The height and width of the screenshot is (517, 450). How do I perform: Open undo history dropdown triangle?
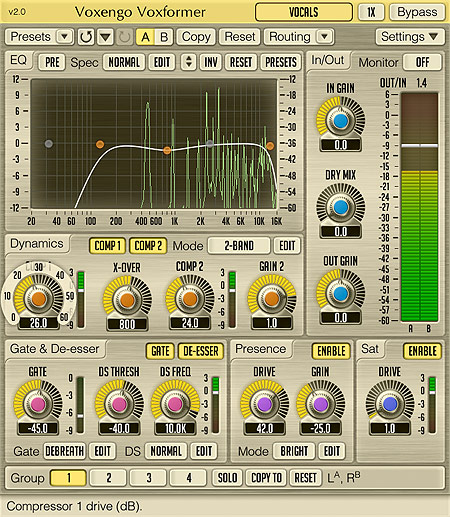(x=105, y=37)
